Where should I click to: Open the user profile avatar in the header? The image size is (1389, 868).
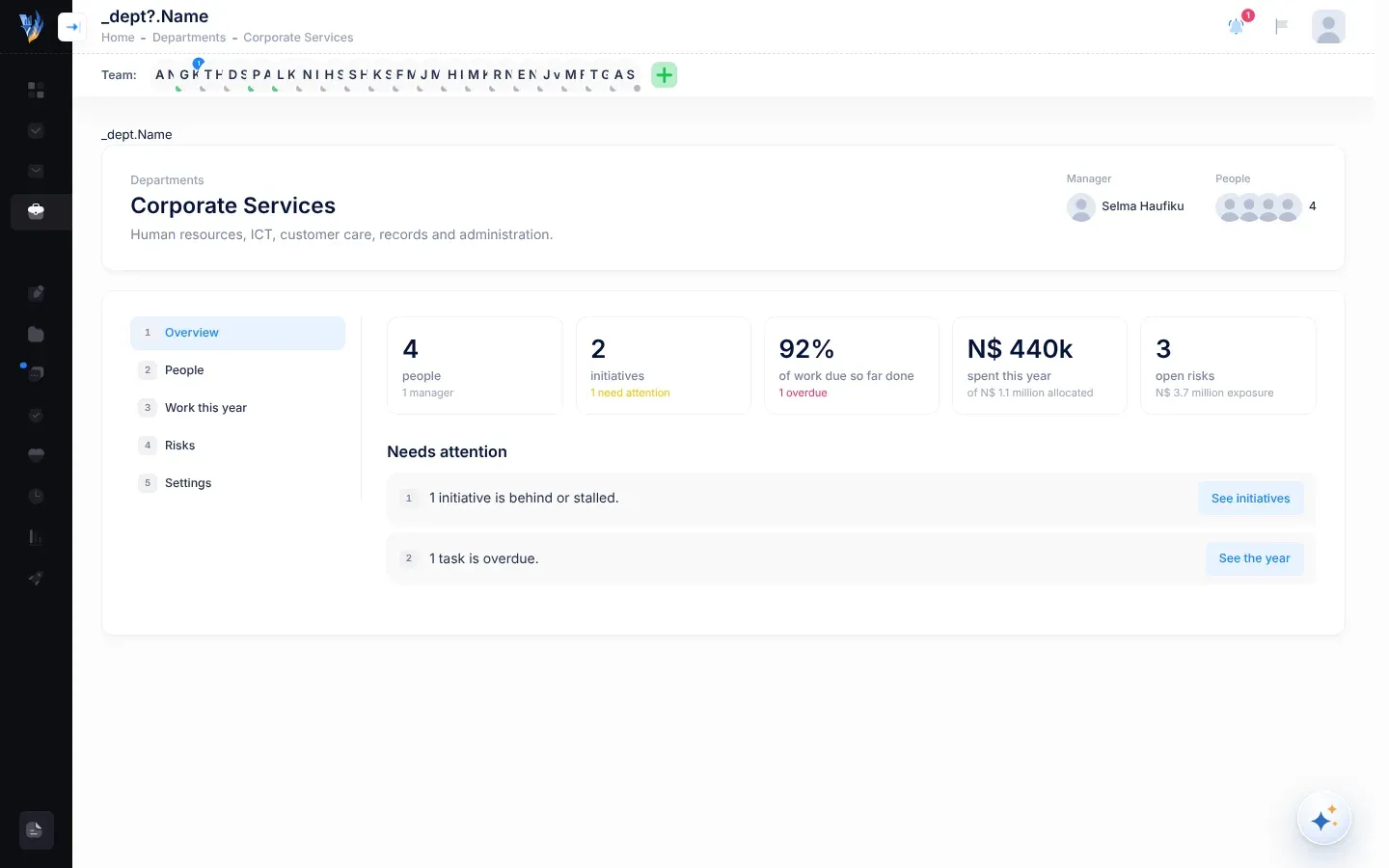[1328, 27]
